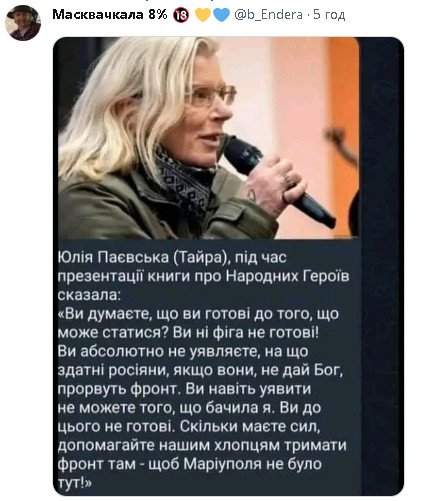Click the word 'сказала:' in the caption

click(x=88, y=295)
